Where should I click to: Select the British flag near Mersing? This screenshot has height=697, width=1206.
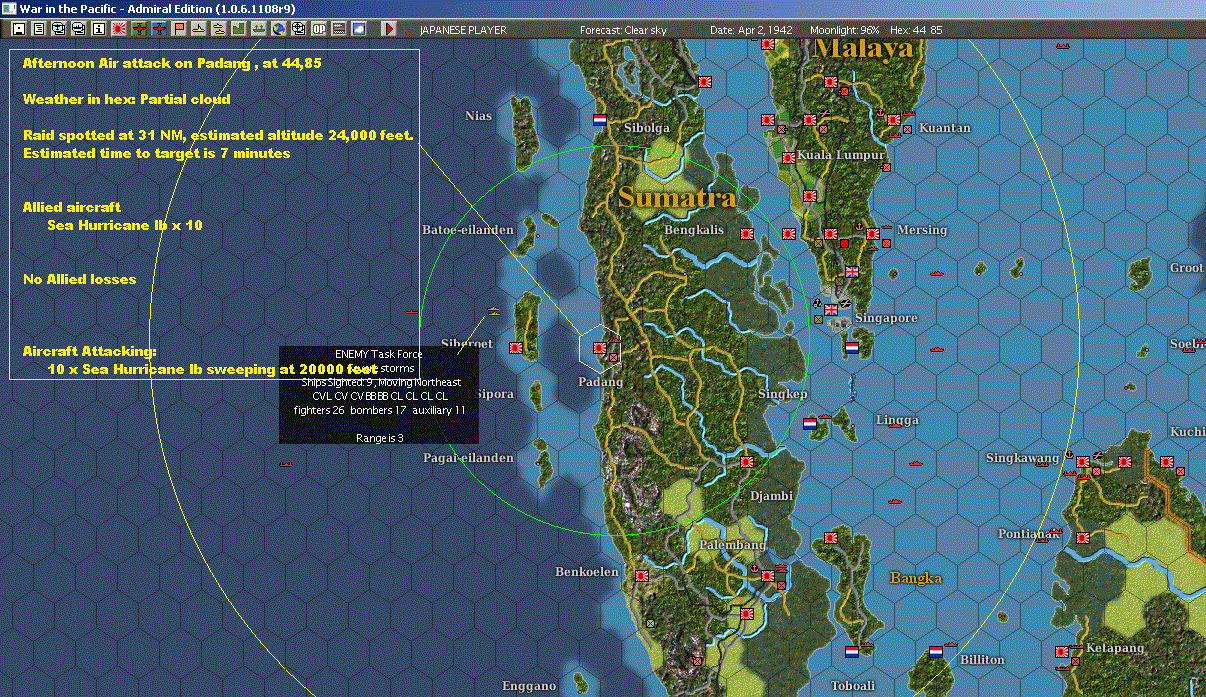click(x=852, y=272)
